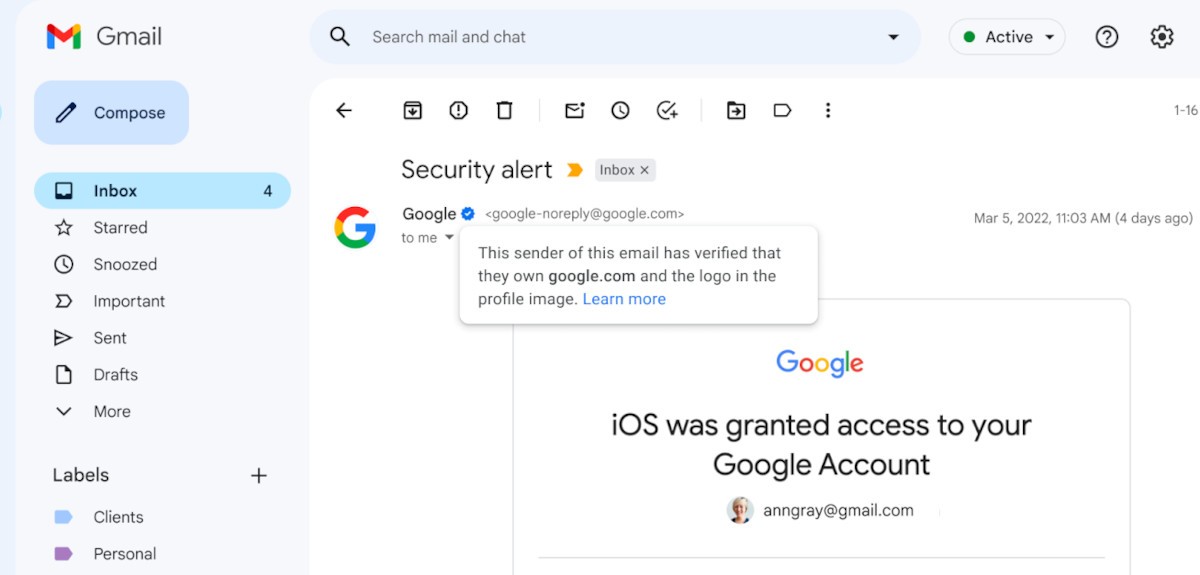Image resolution: width=1200 pixels, height=575 pixels.
Task: Open the Starred folder
Action: click(x=162, y=228)
